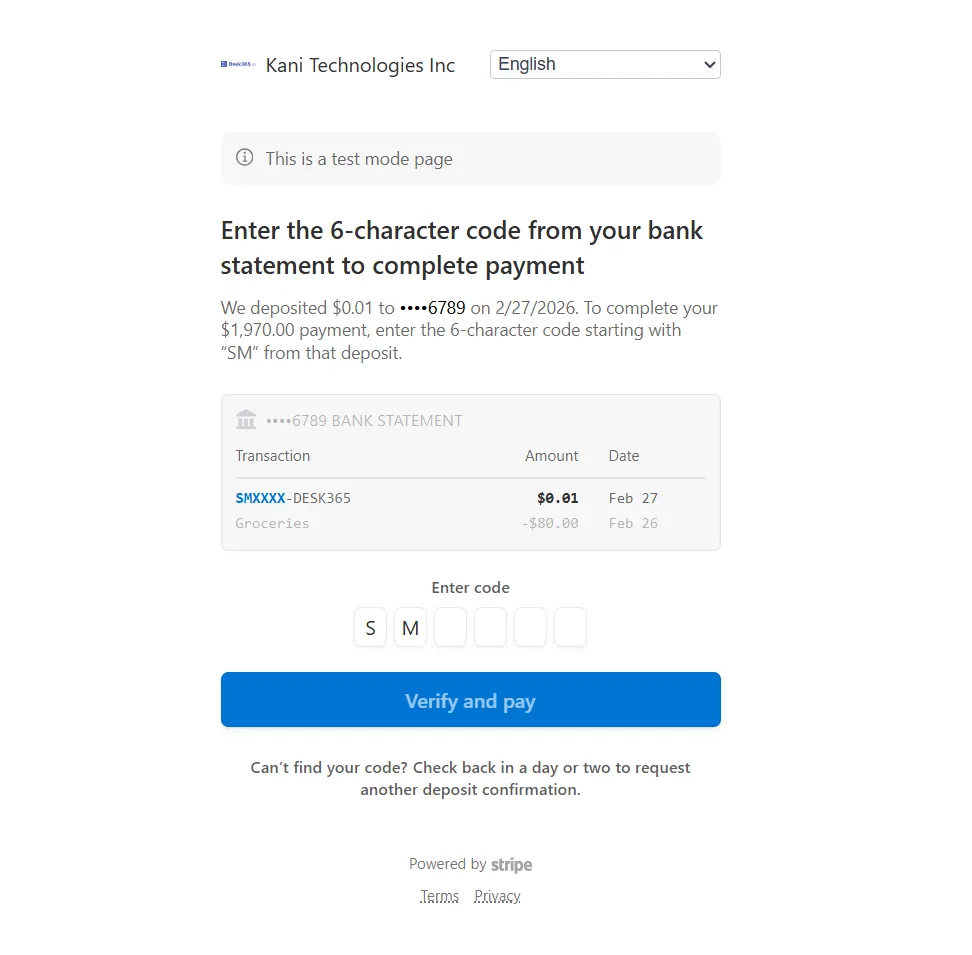972x955 pixels.
Task: Select the SMXXXX-DESK365 transaction entry
Action: coord(293,497)
